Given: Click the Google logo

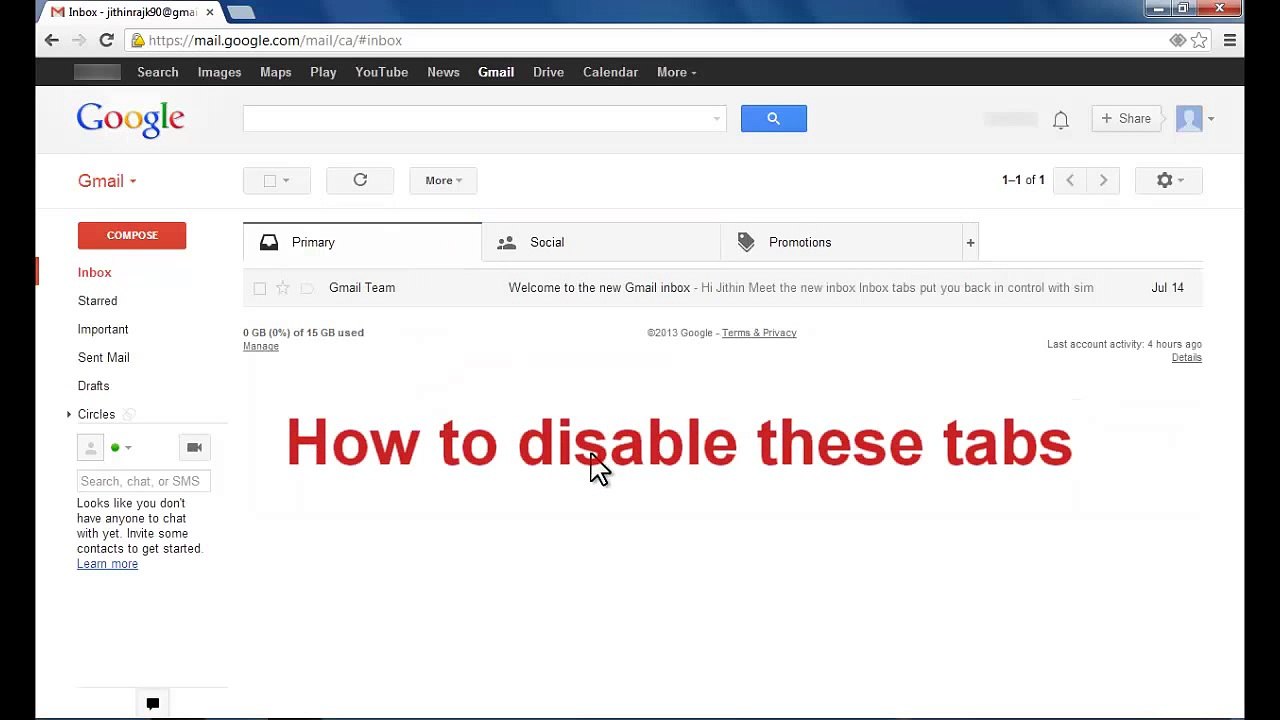Looking at the screenshot, I should (x=131, y=119).
